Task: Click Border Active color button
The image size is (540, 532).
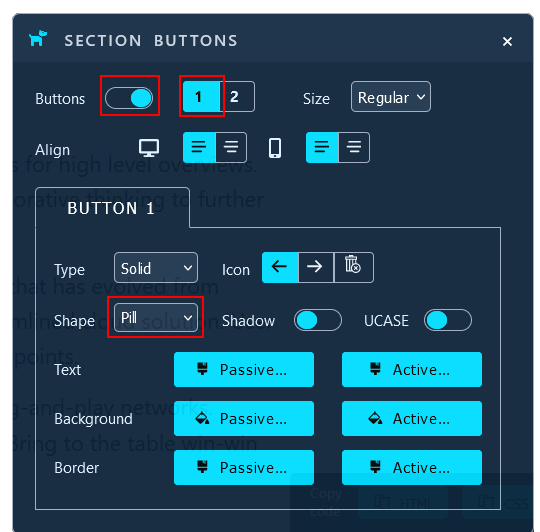Action: (x=412, y=468)
